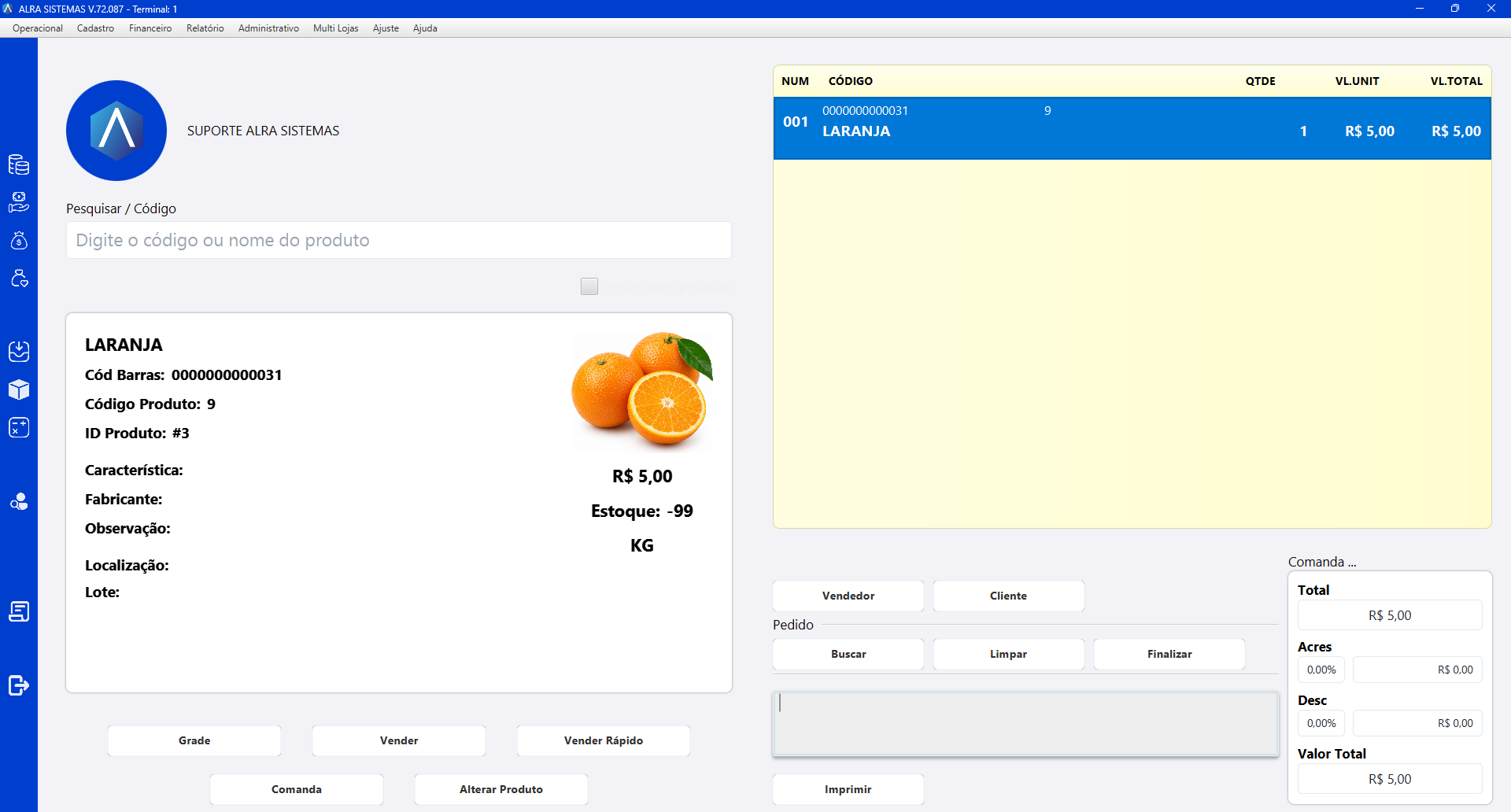Click the Cliente button
1511x812 pixels.
(x=1009, y=596)
